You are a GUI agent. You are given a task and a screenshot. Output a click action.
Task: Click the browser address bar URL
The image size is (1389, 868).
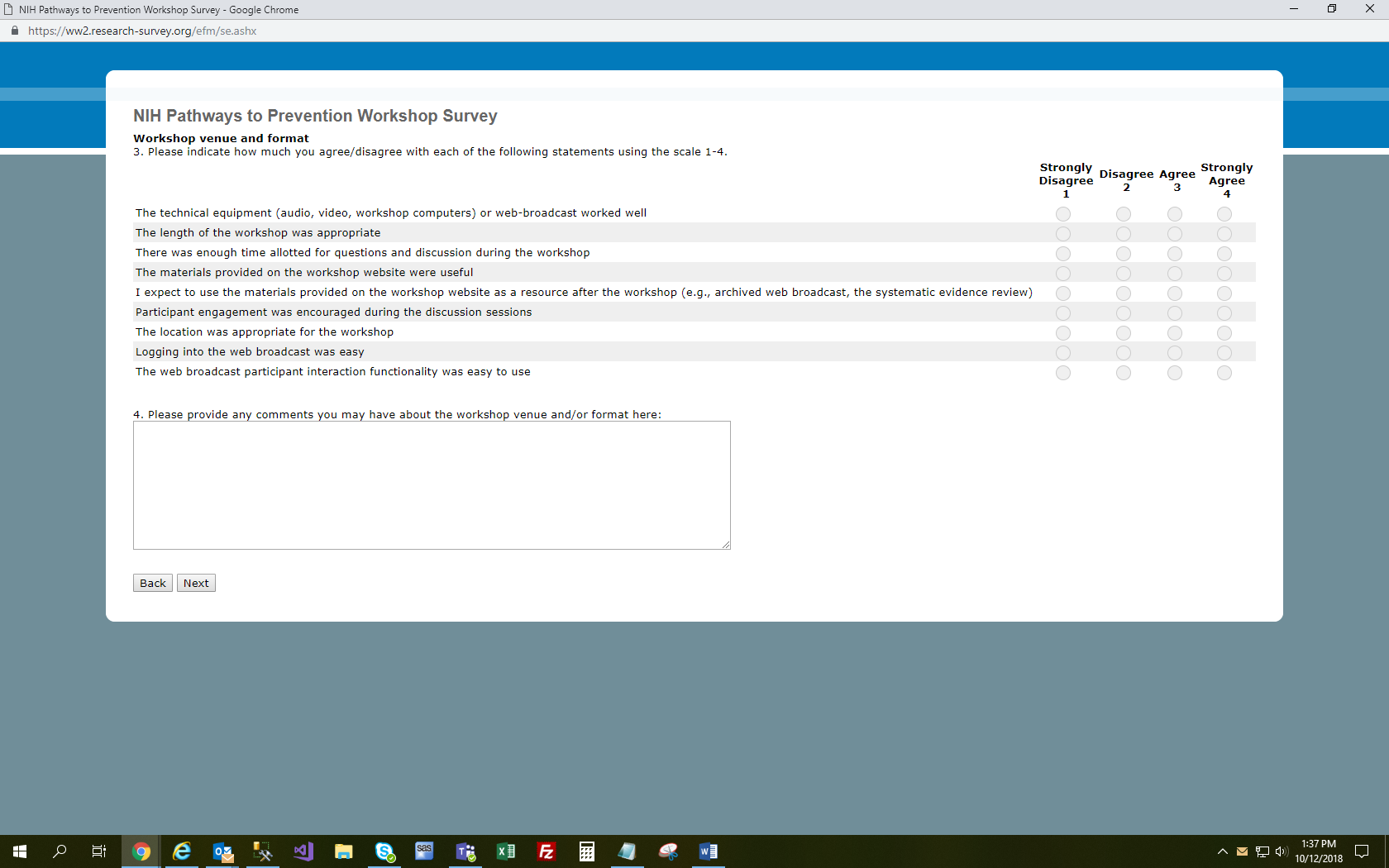pos(142,31)
